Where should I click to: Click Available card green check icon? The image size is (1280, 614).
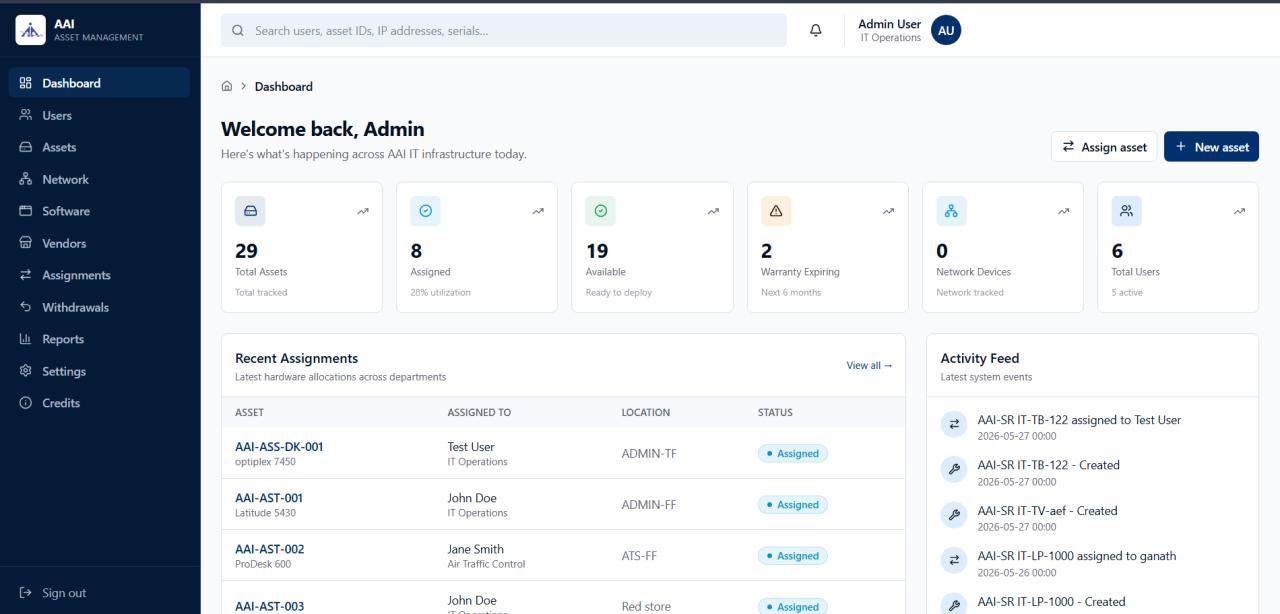pos(600,211)
